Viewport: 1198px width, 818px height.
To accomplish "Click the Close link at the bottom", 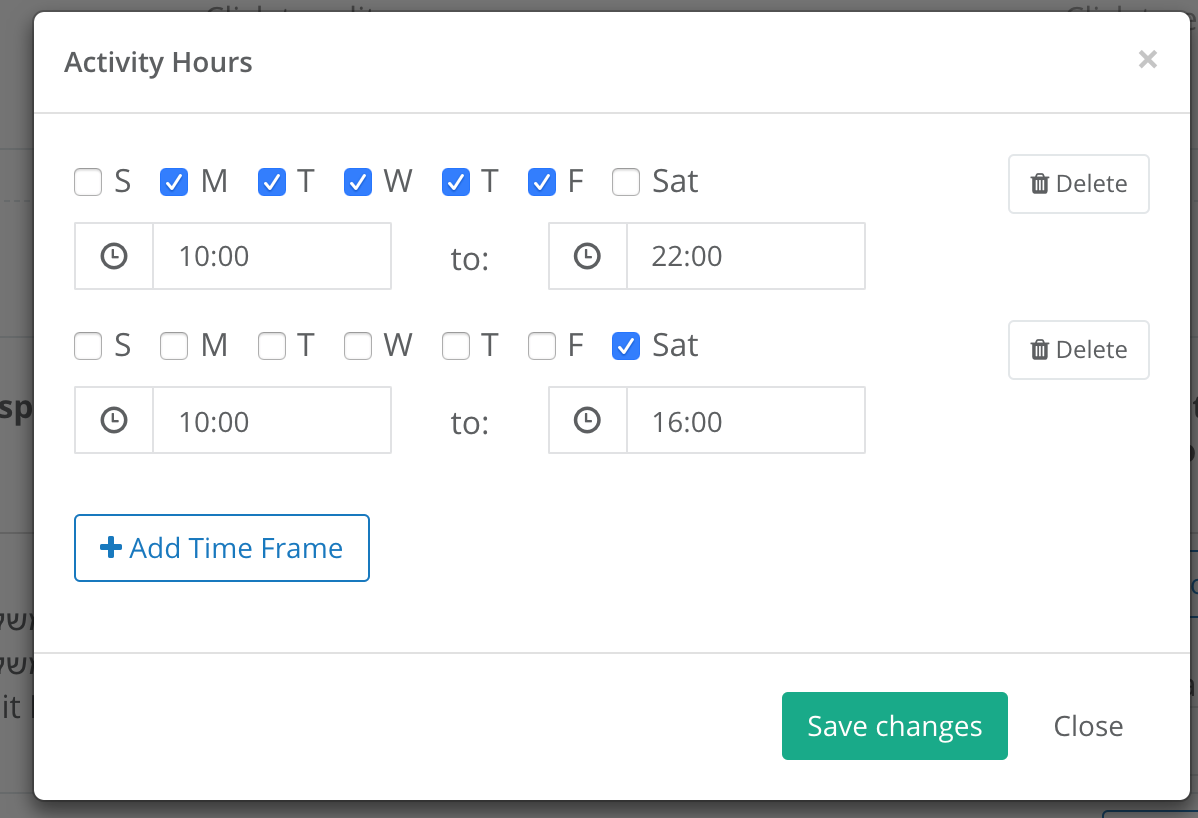I will [1088, 726].
